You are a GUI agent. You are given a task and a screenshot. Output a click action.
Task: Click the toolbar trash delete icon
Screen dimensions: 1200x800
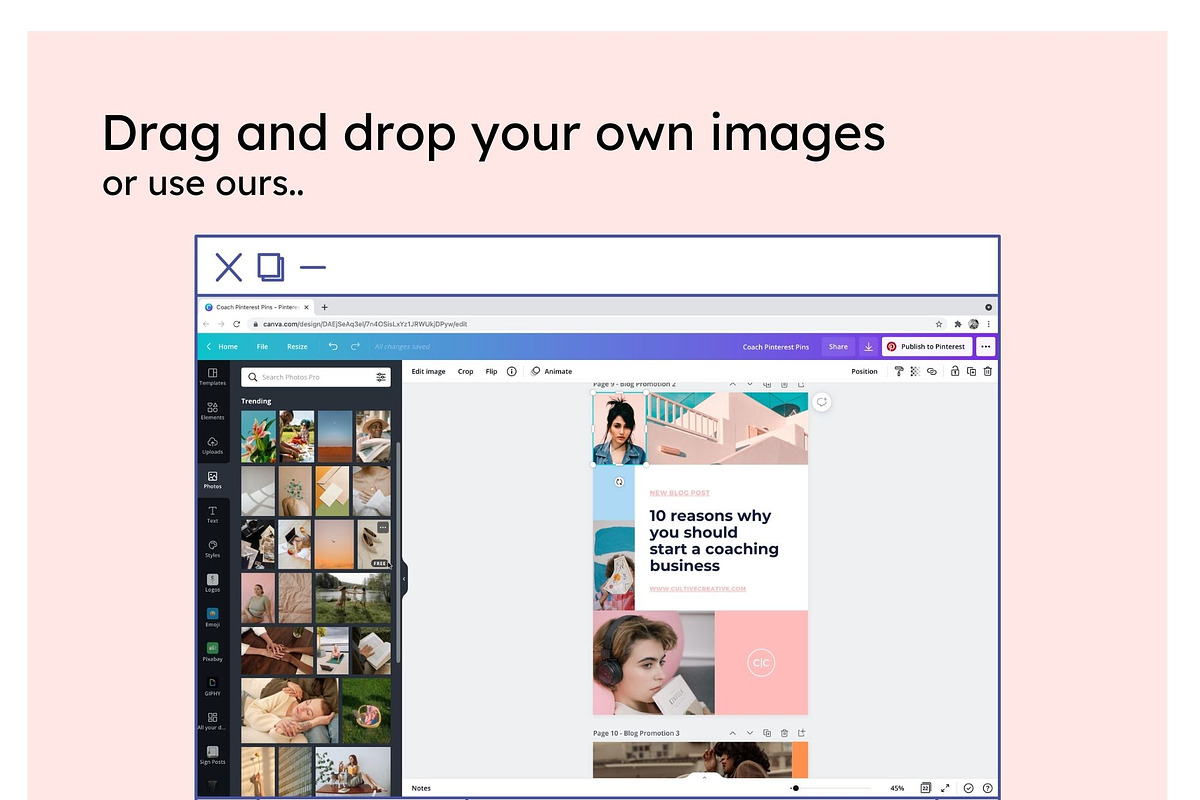pyautogui.click(x=988, y=371)
